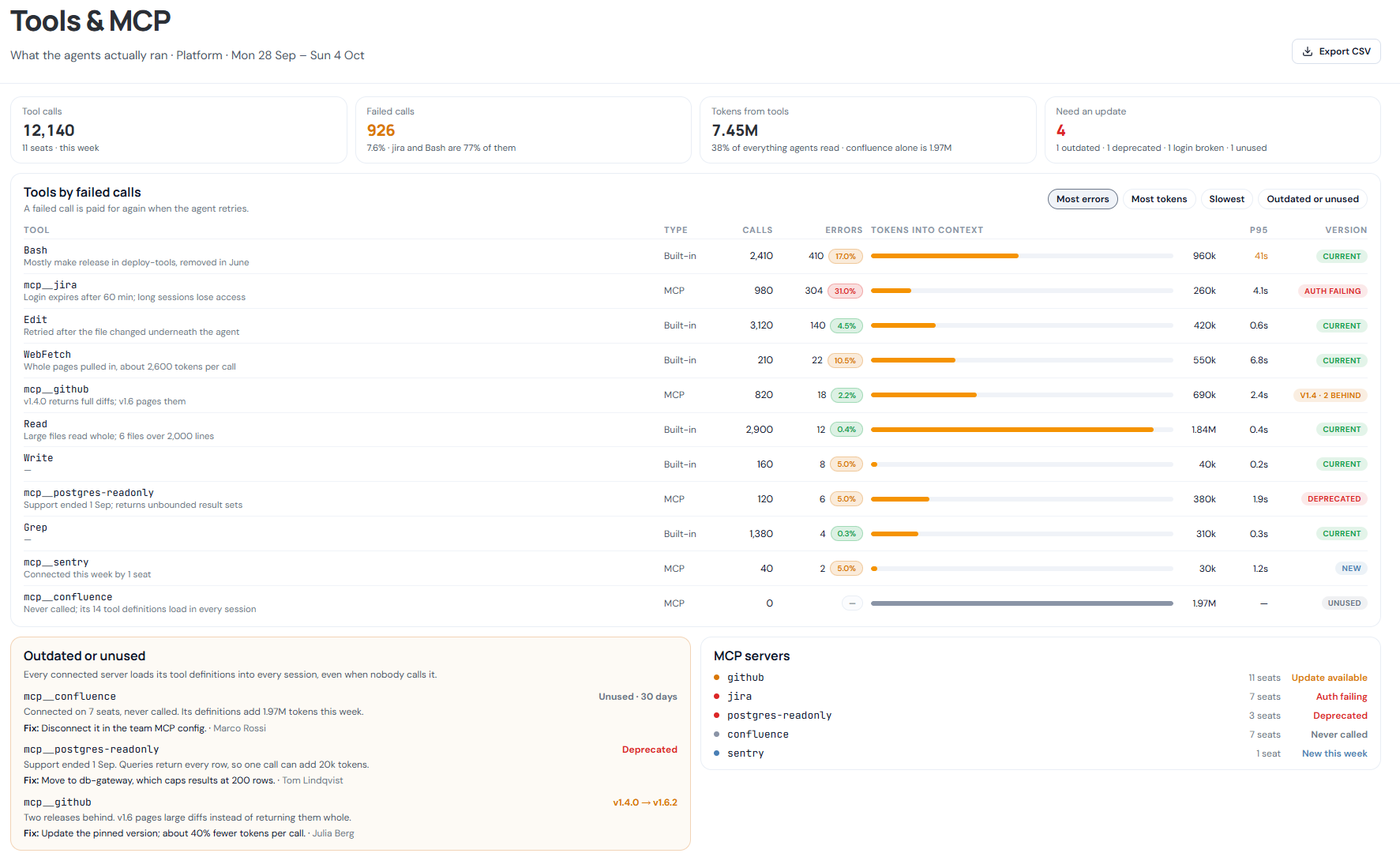Image resolution: width=1400 pixels, height=853 pixels.
Task: Click the 31.0% error rate pill
Action: [x=845, y=291]
